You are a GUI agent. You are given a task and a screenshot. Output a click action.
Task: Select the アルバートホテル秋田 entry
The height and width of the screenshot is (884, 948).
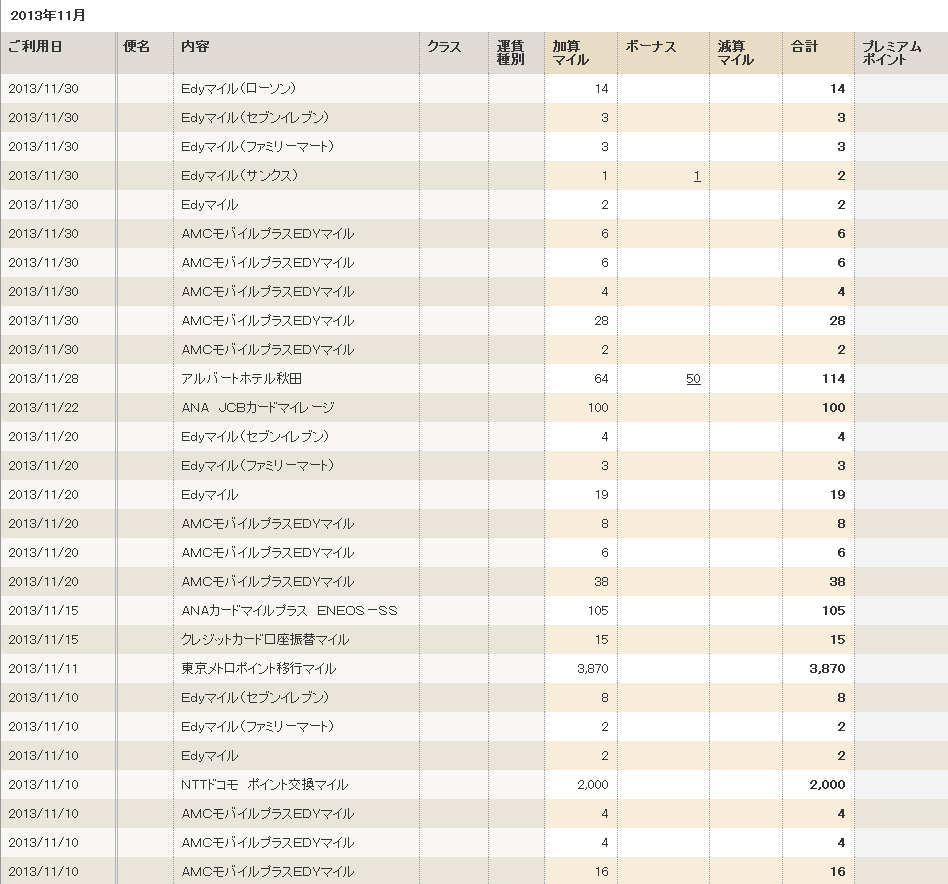[241, 379]
